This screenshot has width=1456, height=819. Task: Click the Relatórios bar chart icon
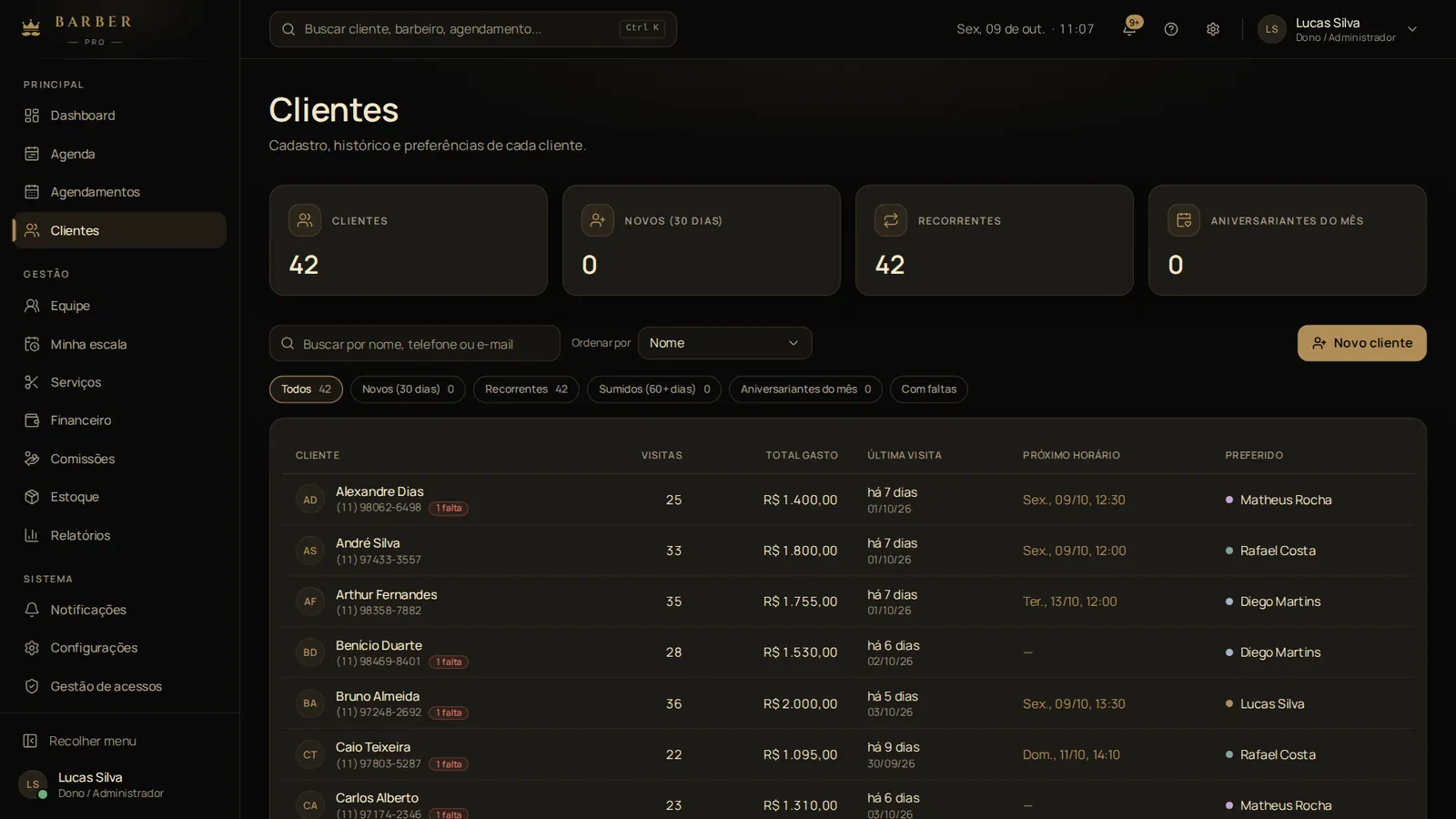[32, 535]
